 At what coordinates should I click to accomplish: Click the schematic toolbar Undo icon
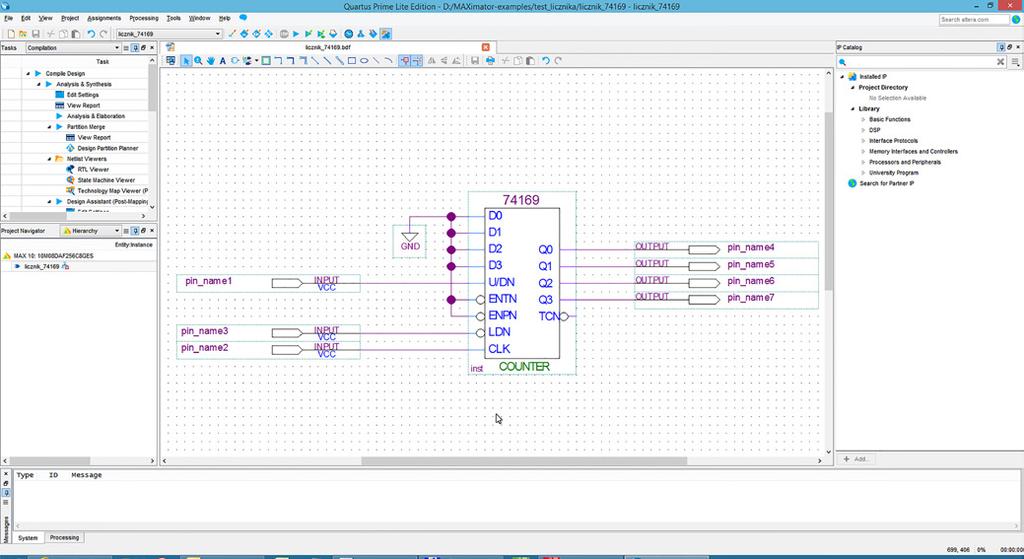[x=546, y=61]
